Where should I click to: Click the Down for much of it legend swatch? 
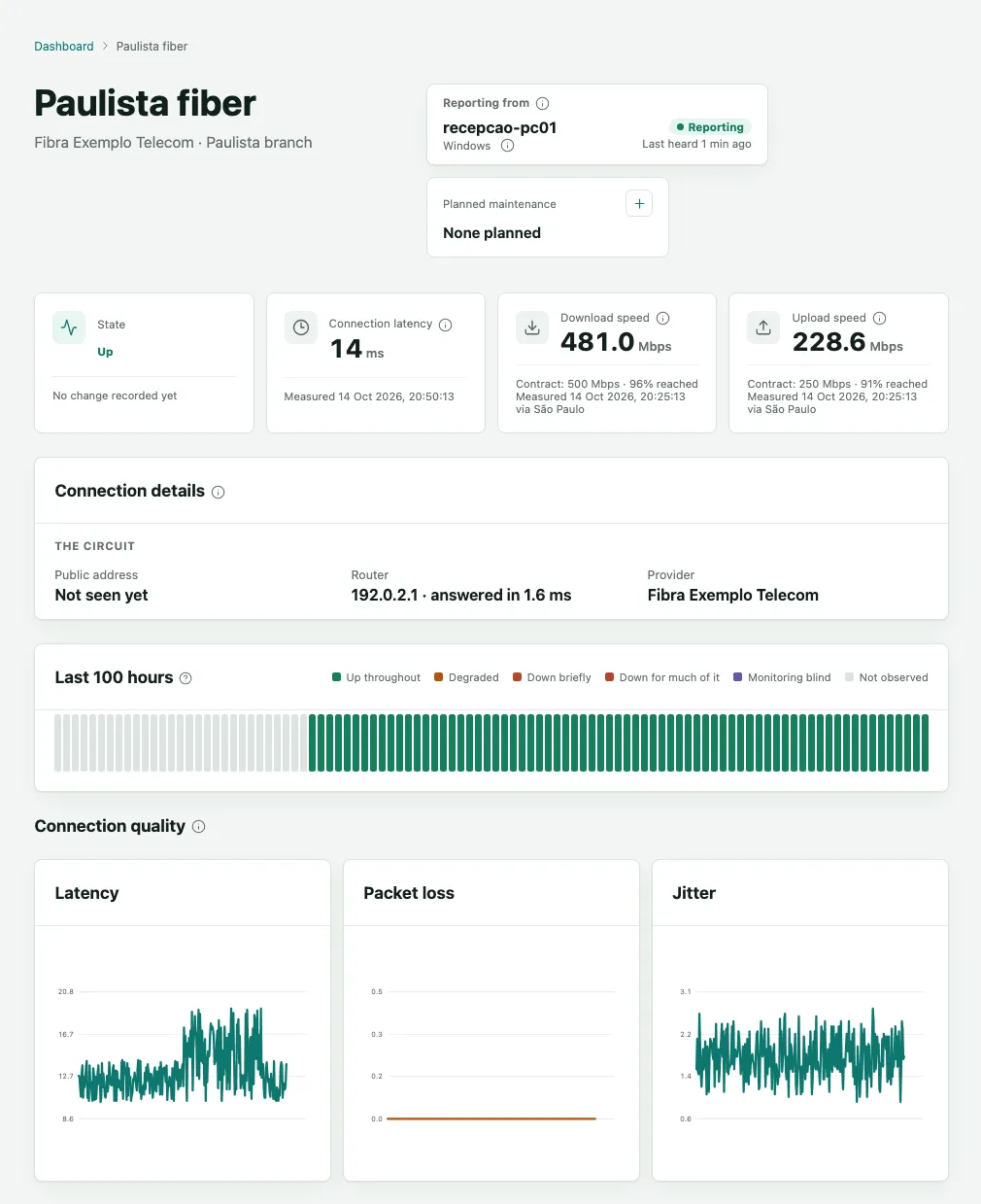click(x=610, y=677)
